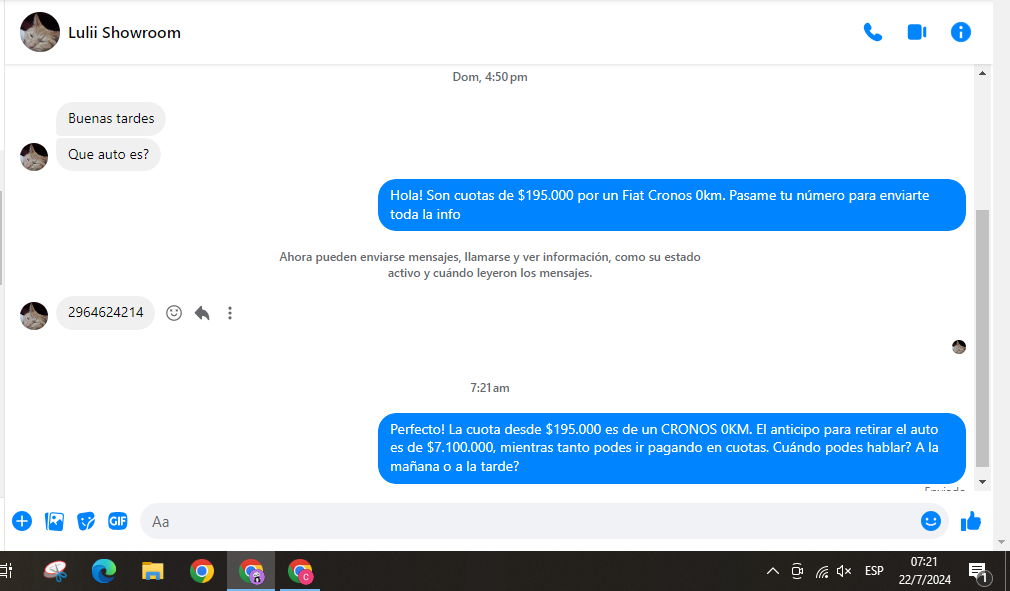
Task: Click muted volume tray icon
Action: (844, 571)
